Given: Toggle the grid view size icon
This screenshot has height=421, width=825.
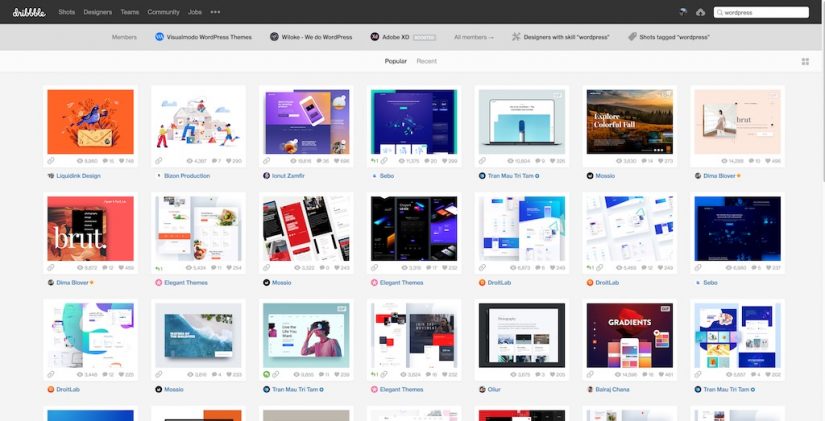Looking at the screenshot, I should tap(805, 62).
